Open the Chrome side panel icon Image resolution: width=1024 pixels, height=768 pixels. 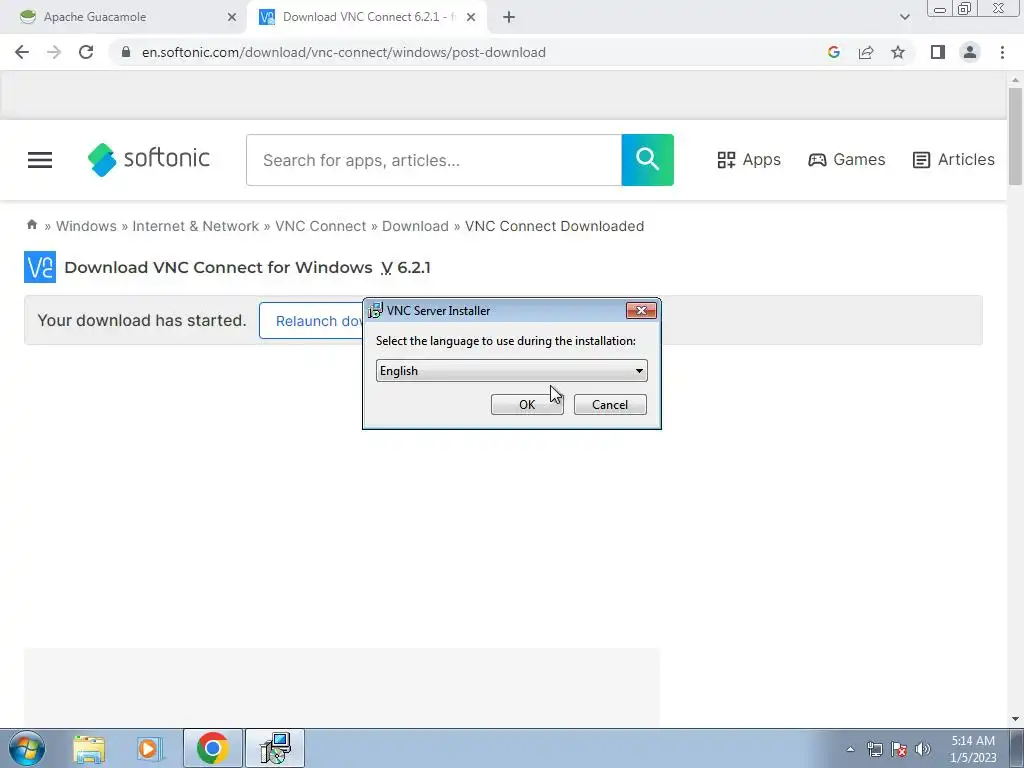click(938, 52)
